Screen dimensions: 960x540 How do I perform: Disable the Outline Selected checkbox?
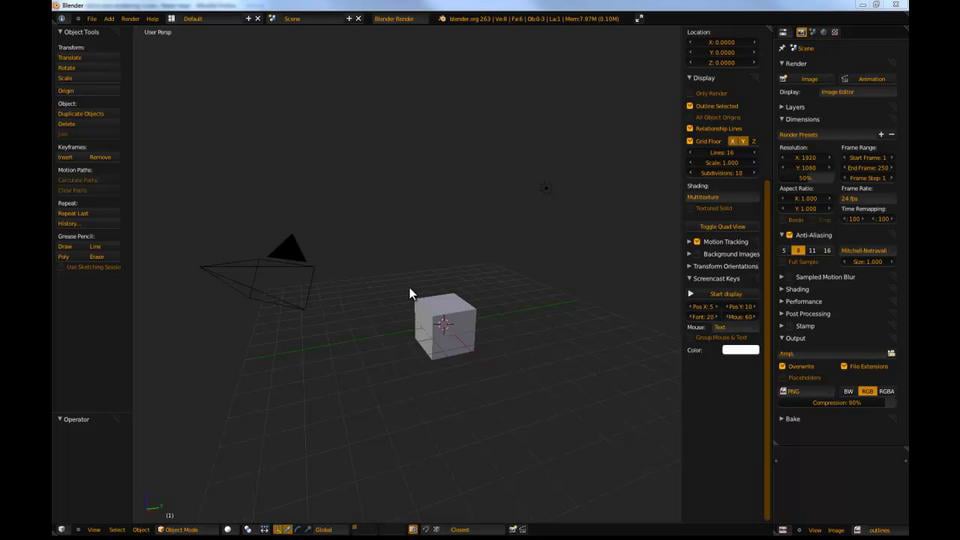coord(690,106)
